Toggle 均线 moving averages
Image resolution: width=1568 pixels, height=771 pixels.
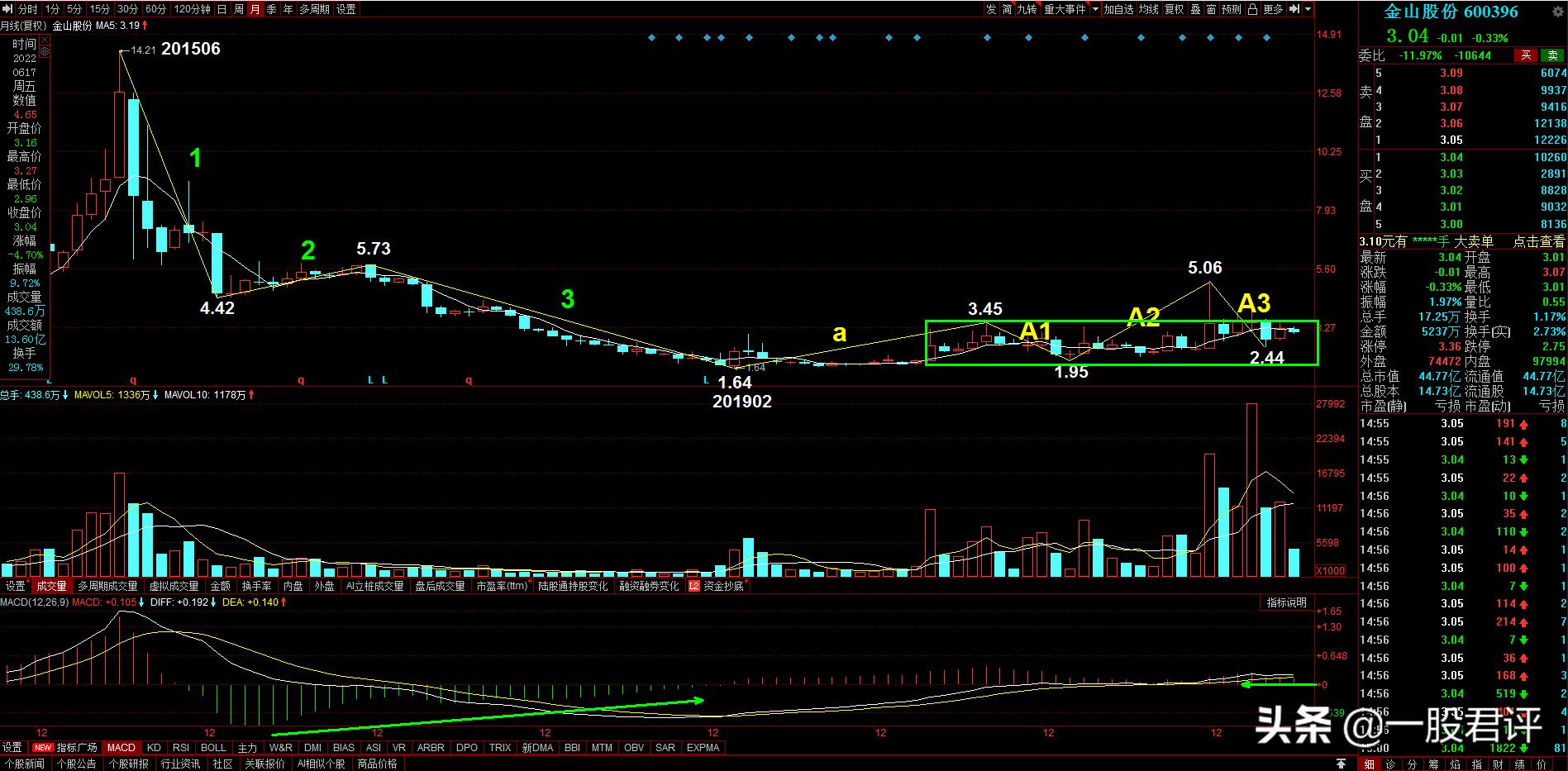tap(1149, 9)
